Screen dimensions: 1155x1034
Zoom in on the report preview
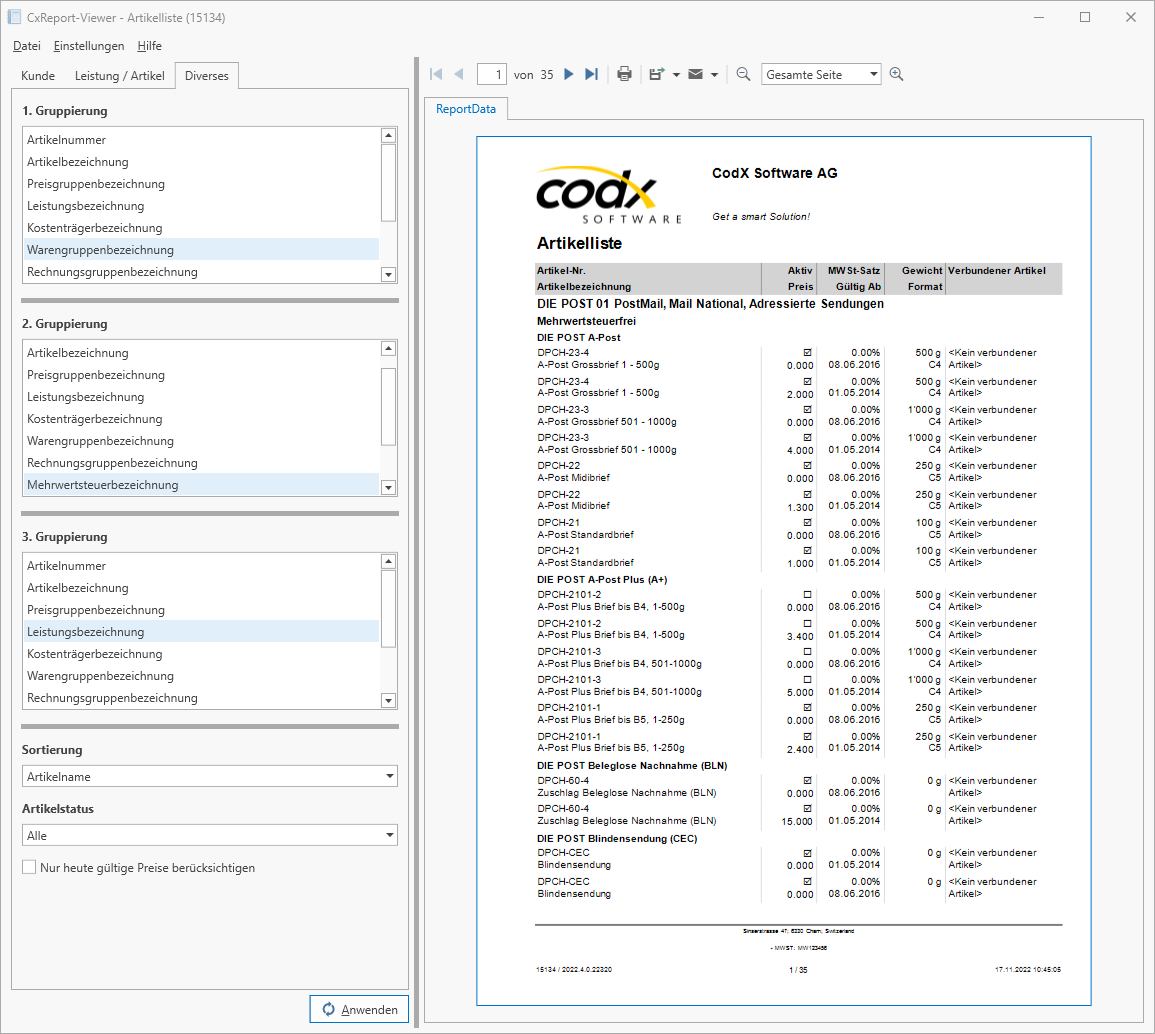[896, 74]
